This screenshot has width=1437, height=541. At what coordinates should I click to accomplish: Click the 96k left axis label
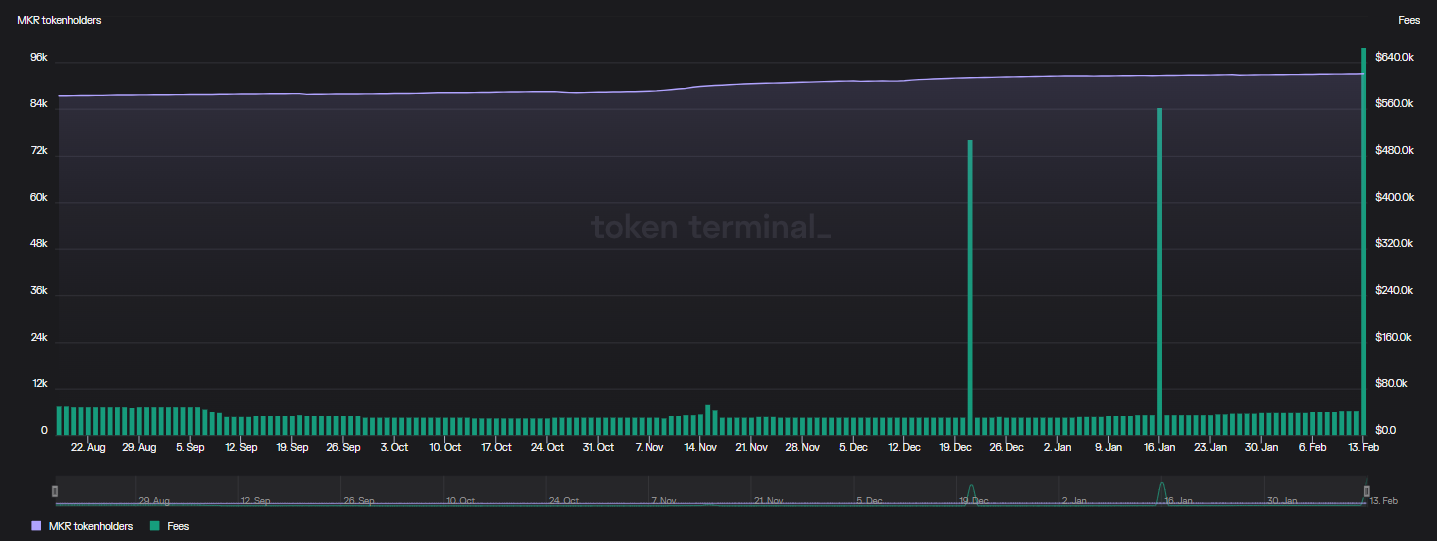(x=39, y=58)
